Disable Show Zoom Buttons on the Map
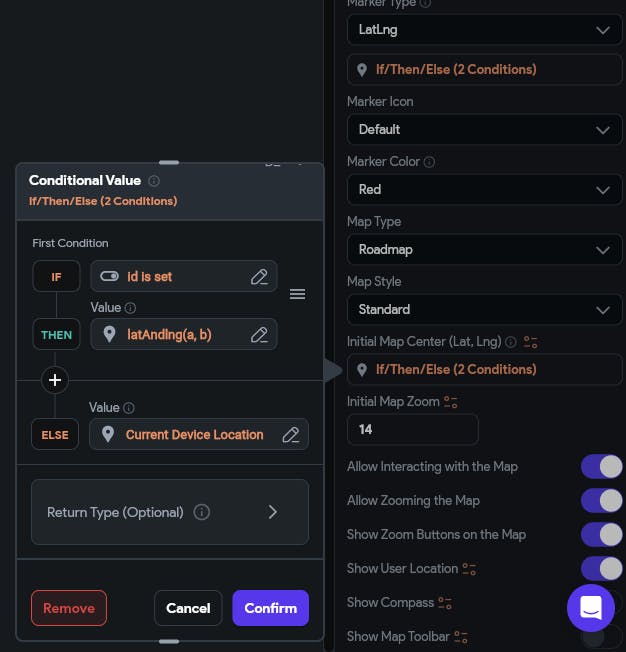 point(601,535)
